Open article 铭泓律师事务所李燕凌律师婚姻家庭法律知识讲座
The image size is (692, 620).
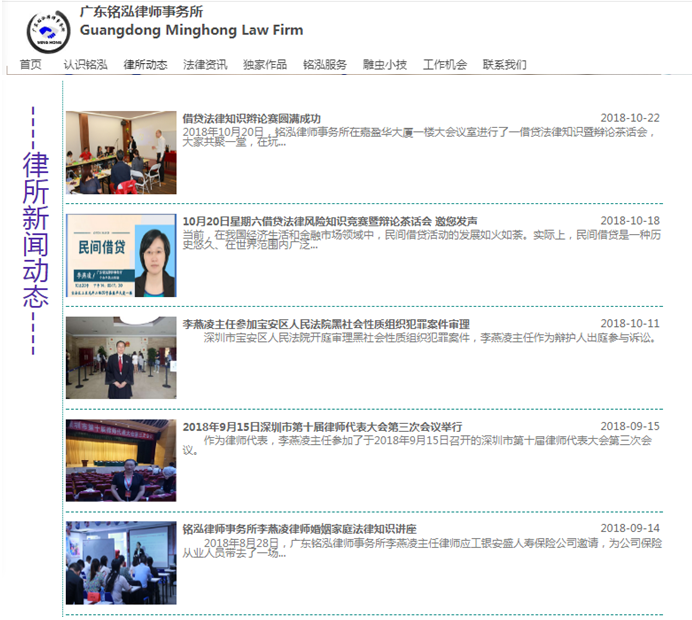click(x=300, y=529)
